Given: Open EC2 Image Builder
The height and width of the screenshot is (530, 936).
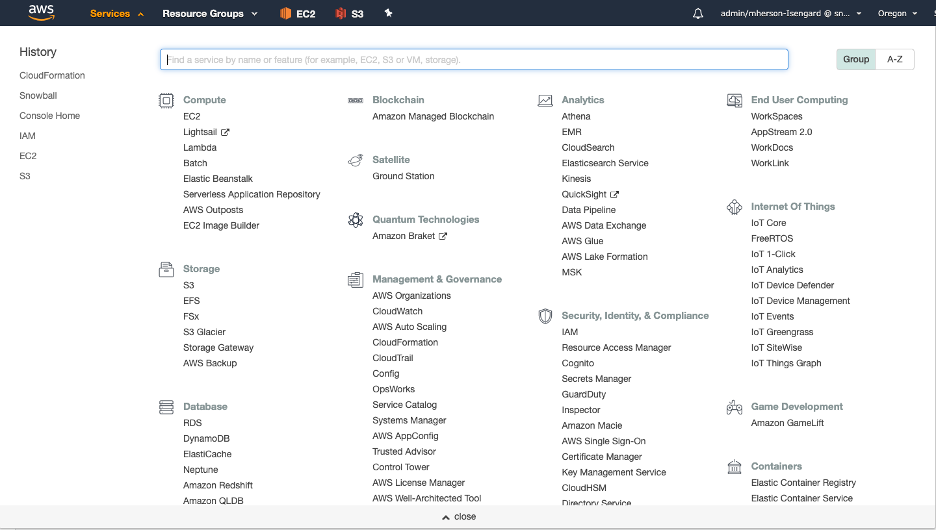Looking at the screenshot, I should pos(221,226).
